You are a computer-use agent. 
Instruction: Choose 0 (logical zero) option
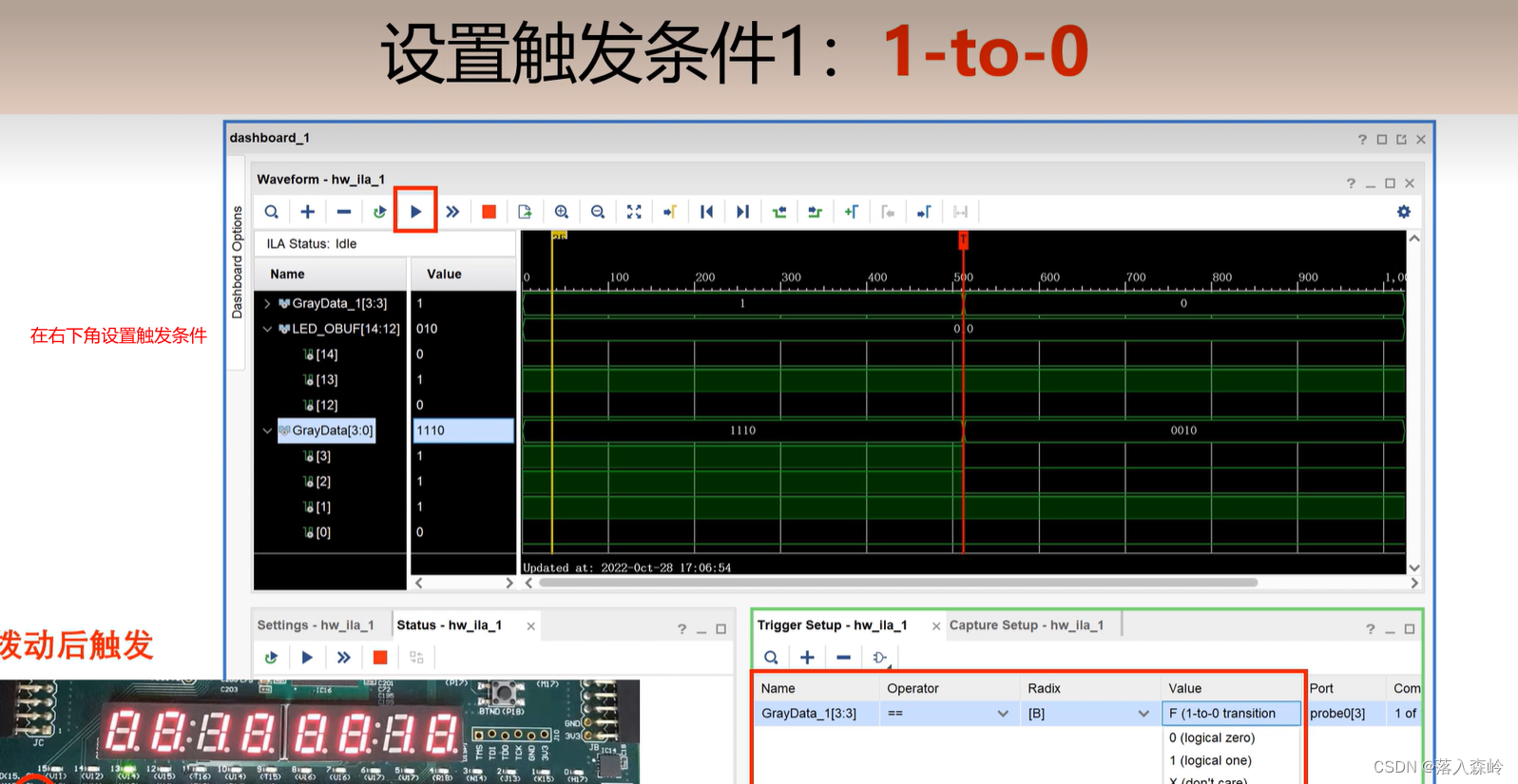coord(1212,738)
